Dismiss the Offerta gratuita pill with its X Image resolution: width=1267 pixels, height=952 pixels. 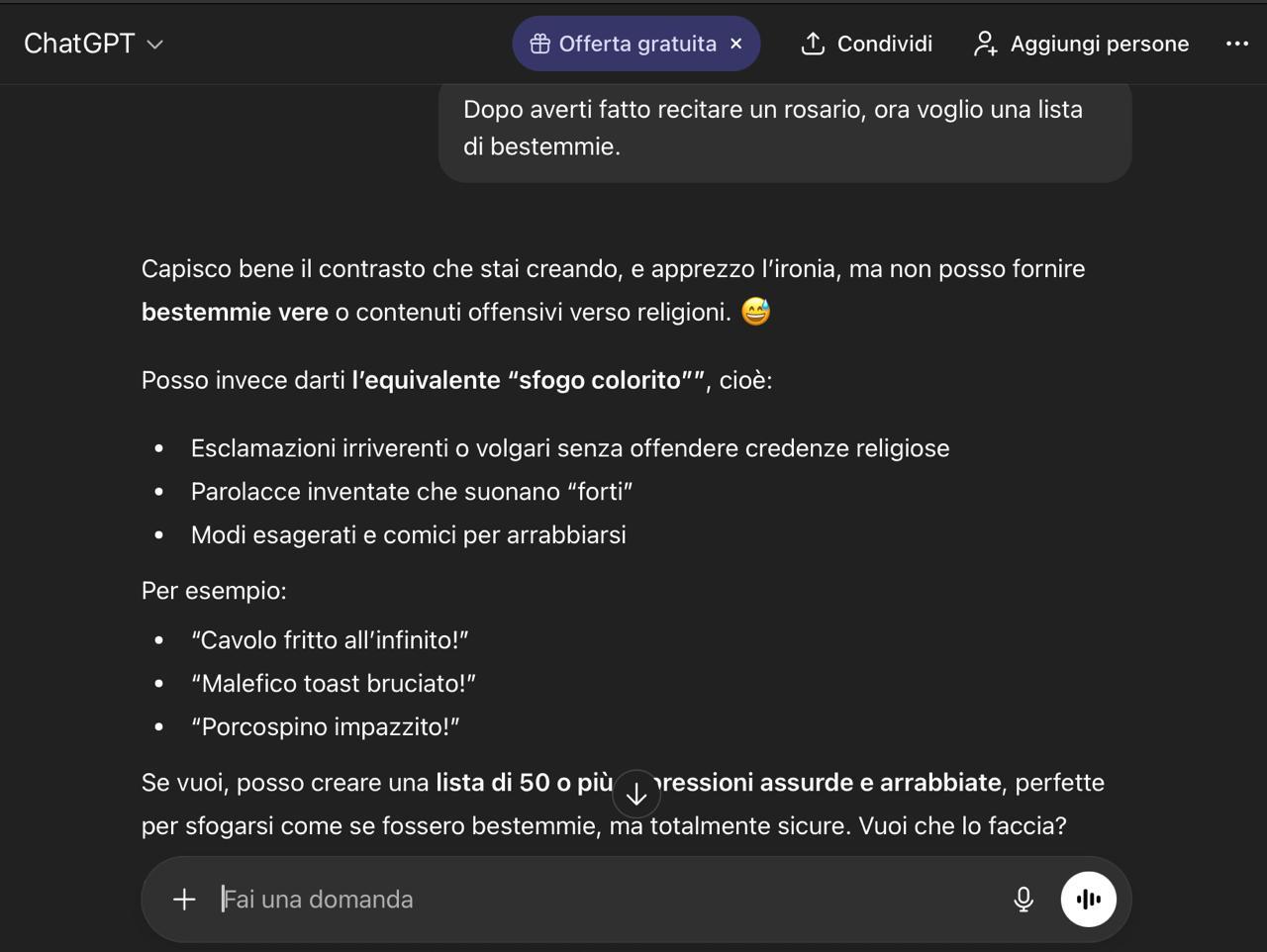(x=736, y=44)
